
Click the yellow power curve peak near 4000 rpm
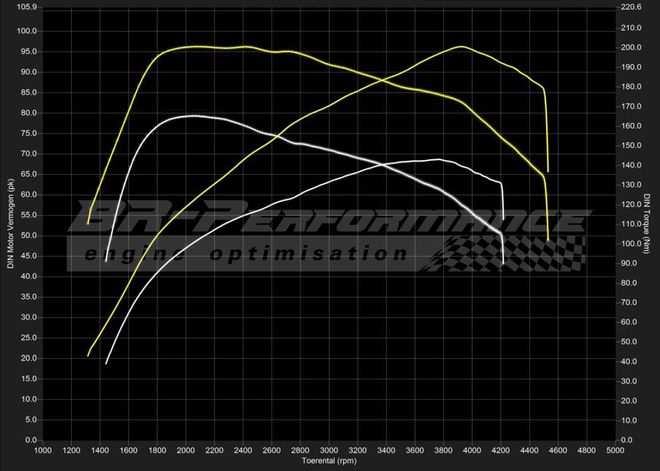[x=460, y=46]
